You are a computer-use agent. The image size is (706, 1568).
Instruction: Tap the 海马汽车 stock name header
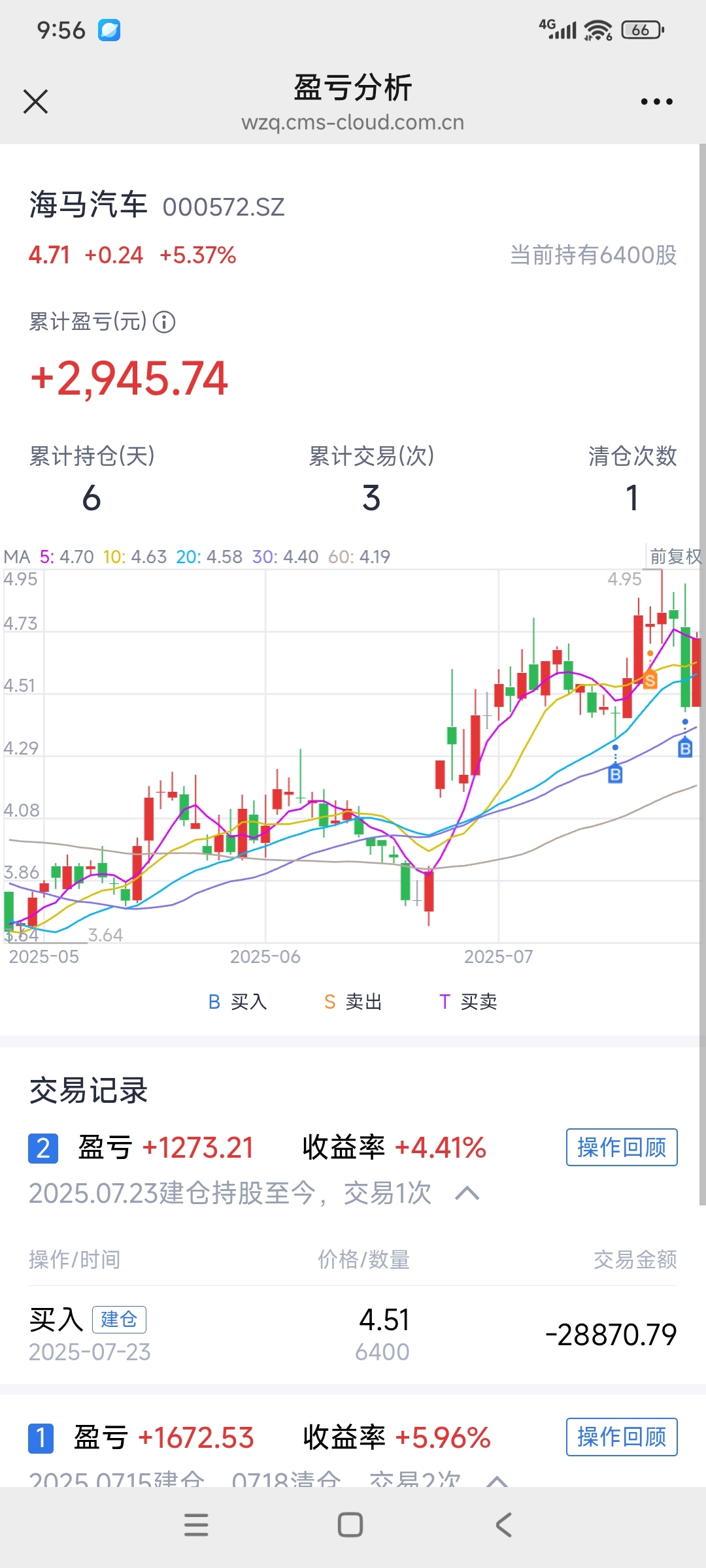(x=88, y=204)
